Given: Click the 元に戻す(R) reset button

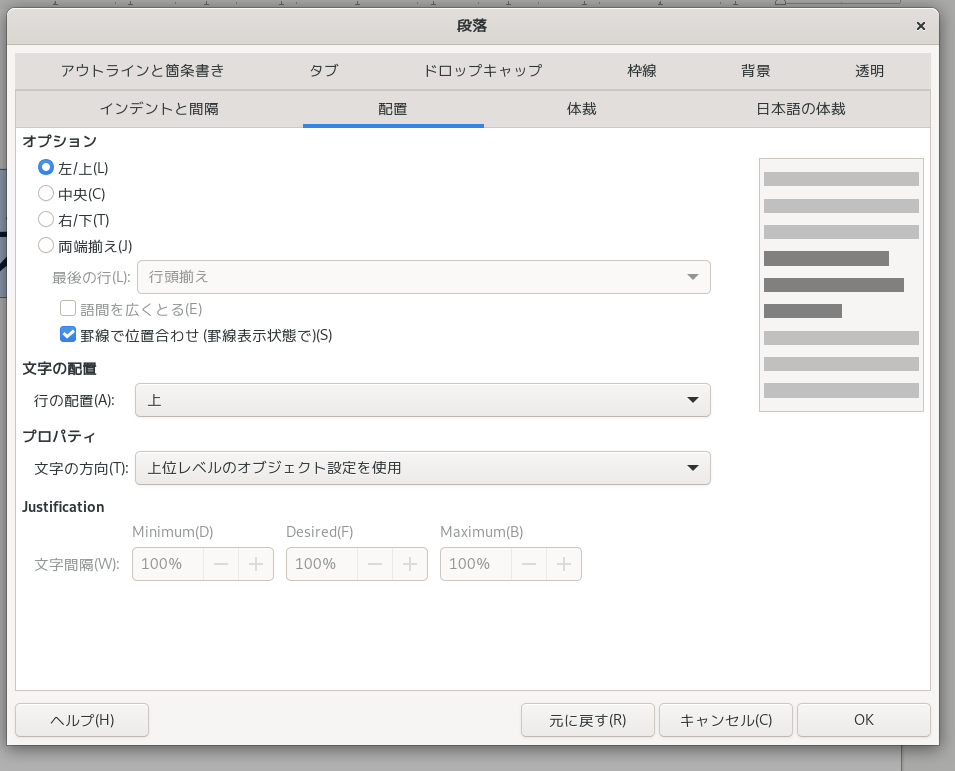Looking at the screenshot, I should pyautogui.click(x=587, y=720).
